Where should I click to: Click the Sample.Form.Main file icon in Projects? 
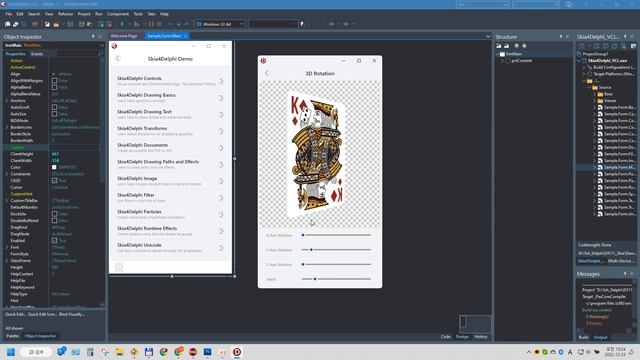600,167
